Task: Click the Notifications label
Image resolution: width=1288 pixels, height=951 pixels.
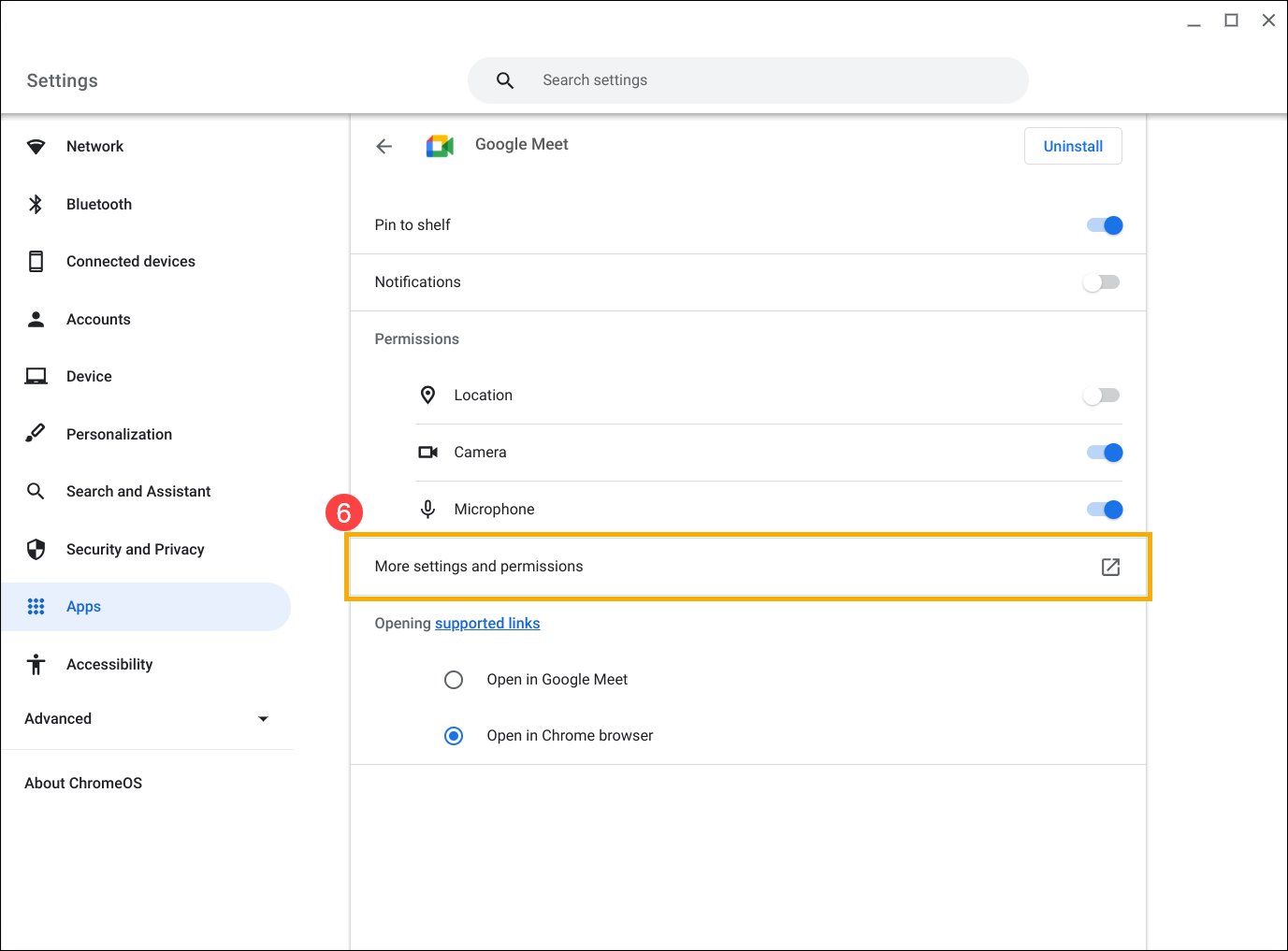Action: pyautogui.click(x=417, y=281)
